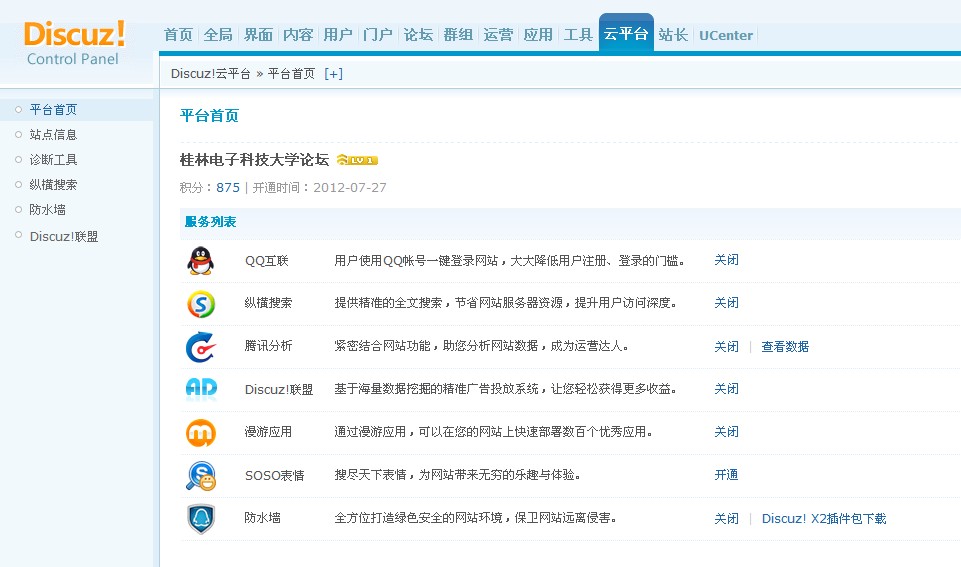The width and height of the screenshot is (961, 567).
Task: Go to 站点信息 in sidebar
Action: click(53, 135)
